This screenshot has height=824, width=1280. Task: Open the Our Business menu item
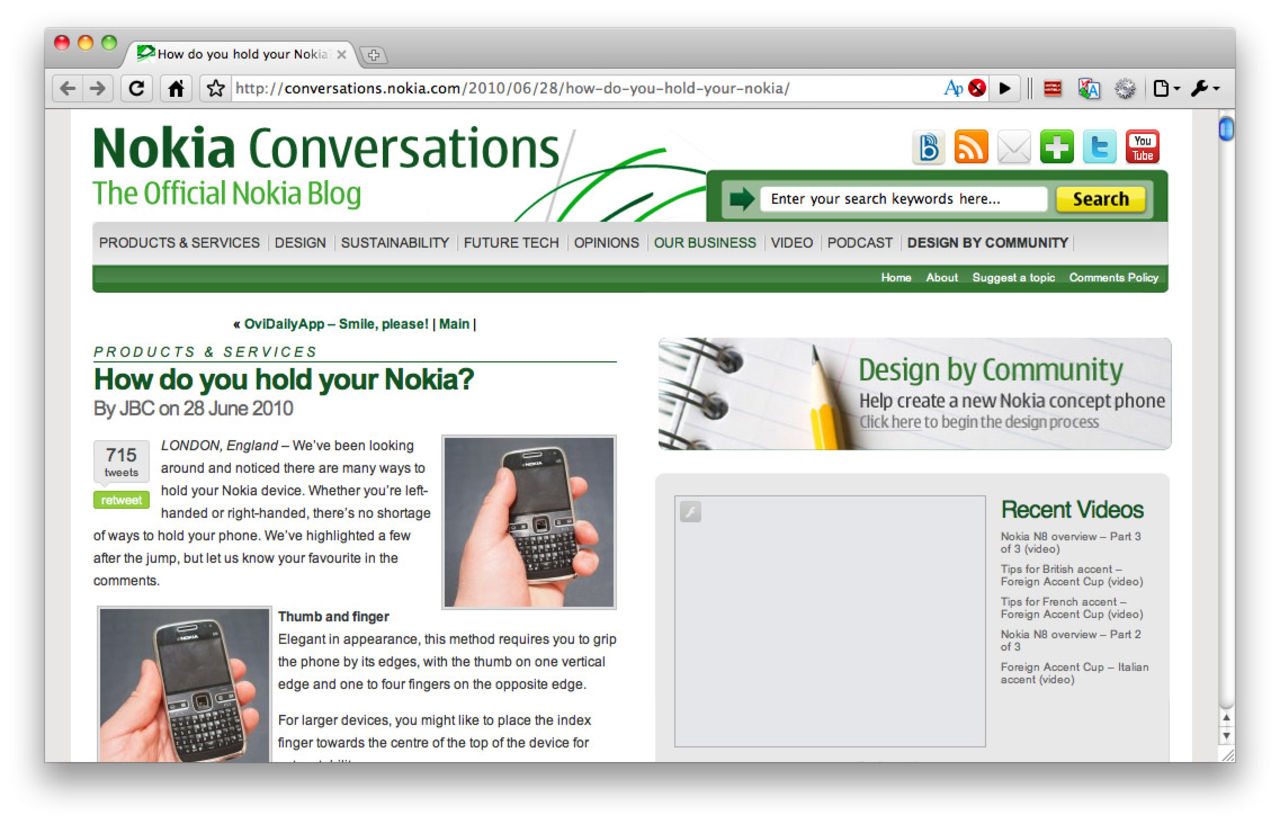(x=705, y=242)
